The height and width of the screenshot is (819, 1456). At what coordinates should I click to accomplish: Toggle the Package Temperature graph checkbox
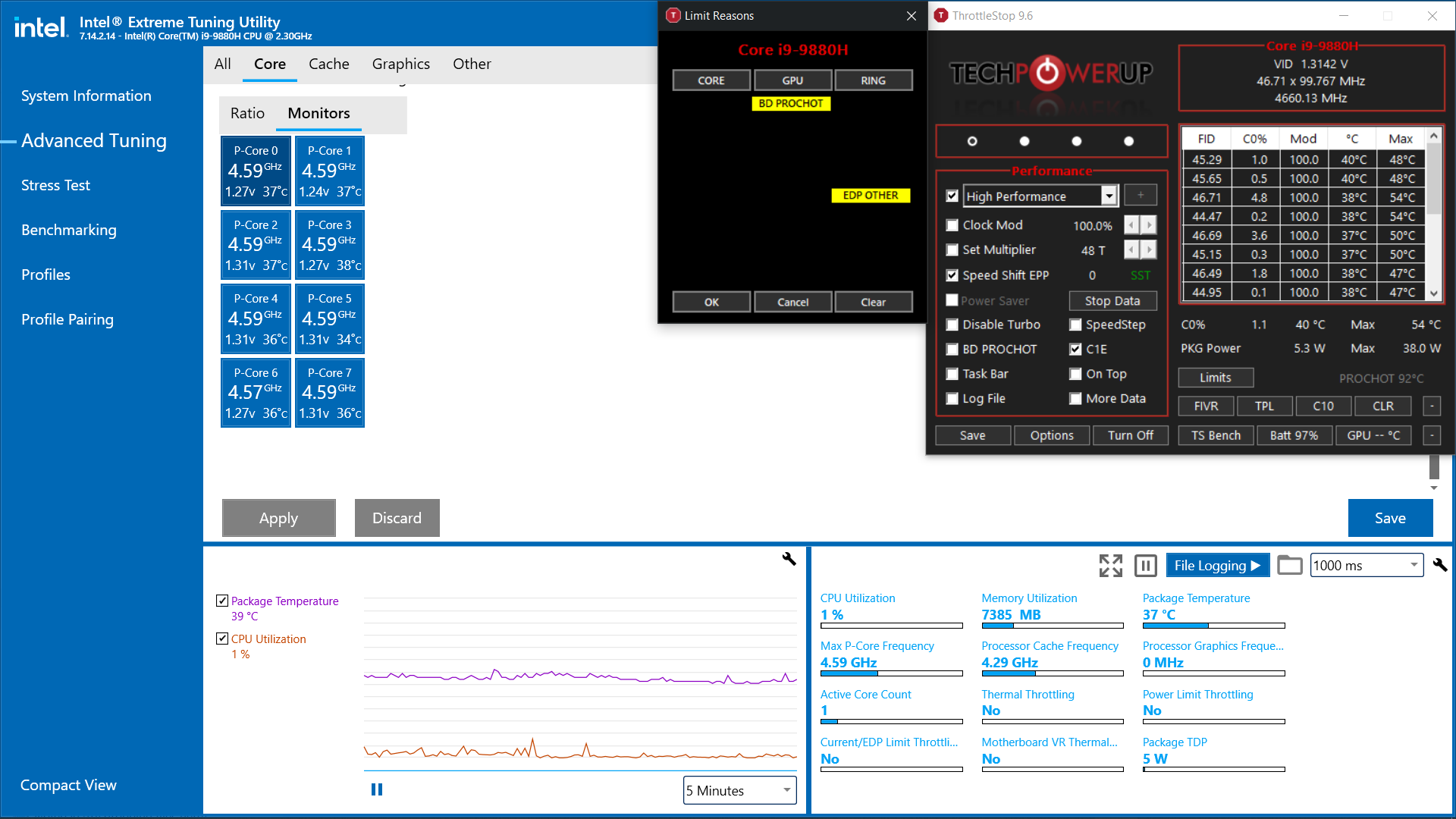point(222,601)
